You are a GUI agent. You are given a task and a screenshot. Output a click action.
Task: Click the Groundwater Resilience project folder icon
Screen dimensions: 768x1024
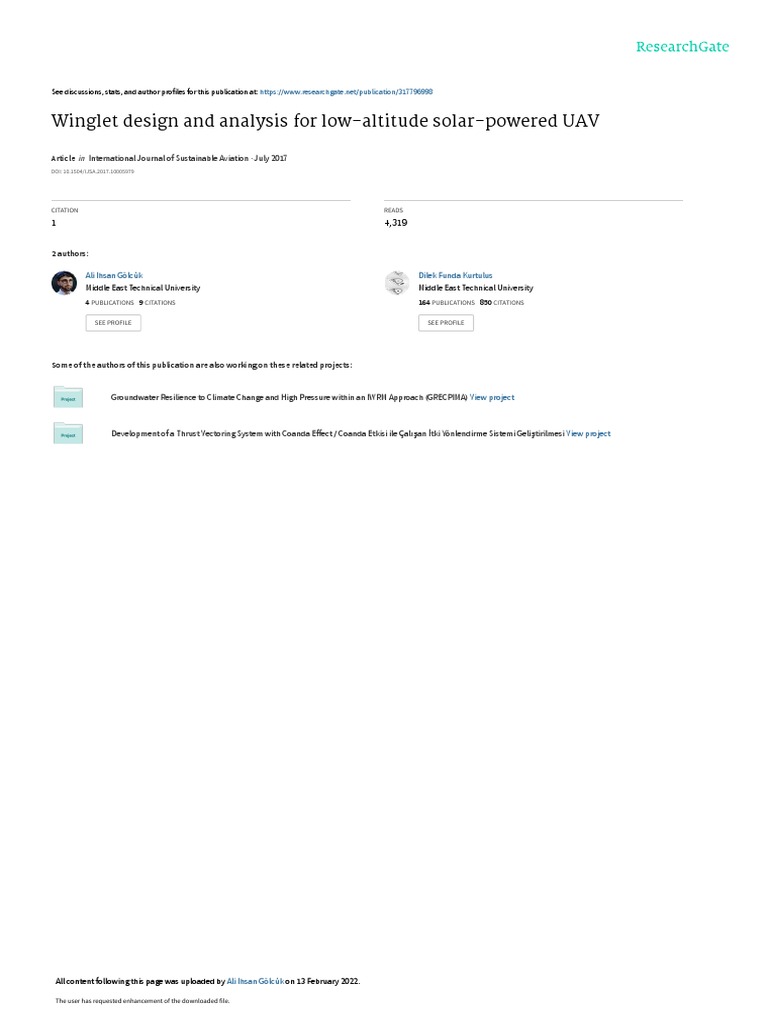coord(68,397)
